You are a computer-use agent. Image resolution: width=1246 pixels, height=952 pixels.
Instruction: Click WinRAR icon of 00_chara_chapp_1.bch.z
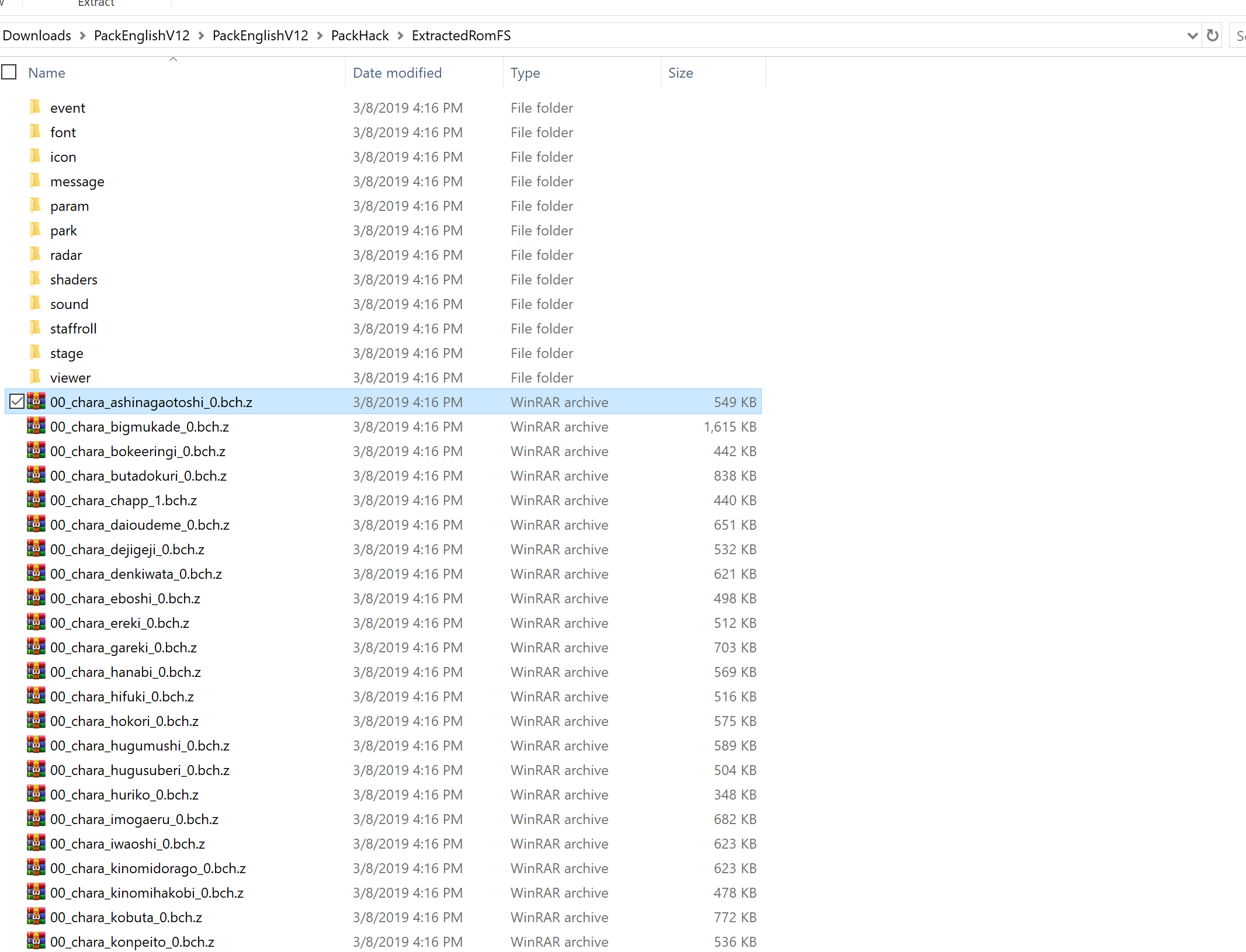point(36,500)
